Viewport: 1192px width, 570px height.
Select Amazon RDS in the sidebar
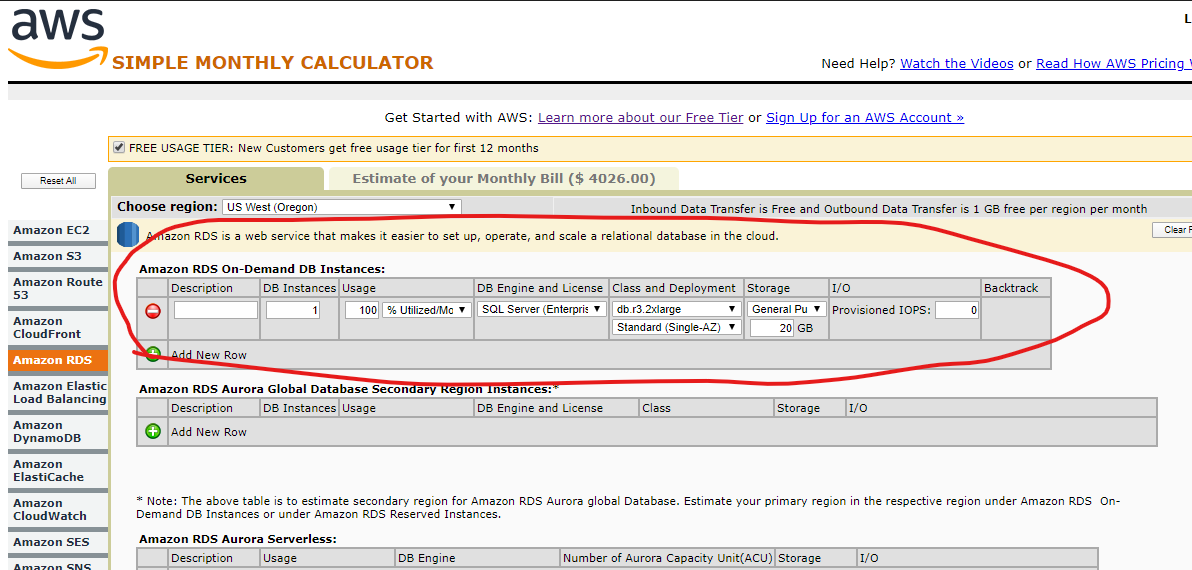point(57,360)
